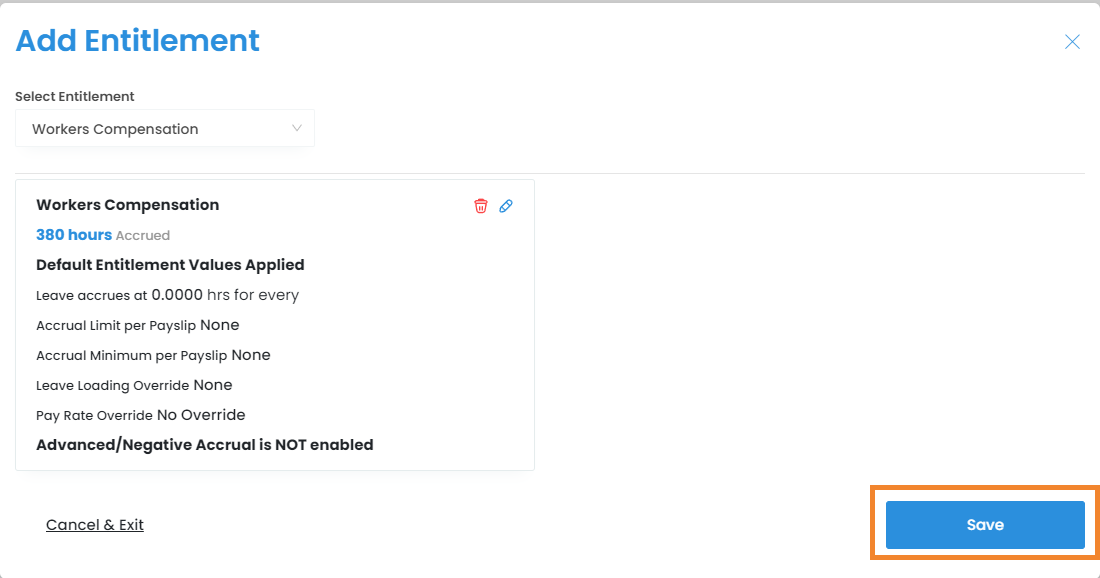The width and height of the screenshot is (1100, 578).
Task: Click the Add Entitlement heading
Action: (x=137, y=41)
